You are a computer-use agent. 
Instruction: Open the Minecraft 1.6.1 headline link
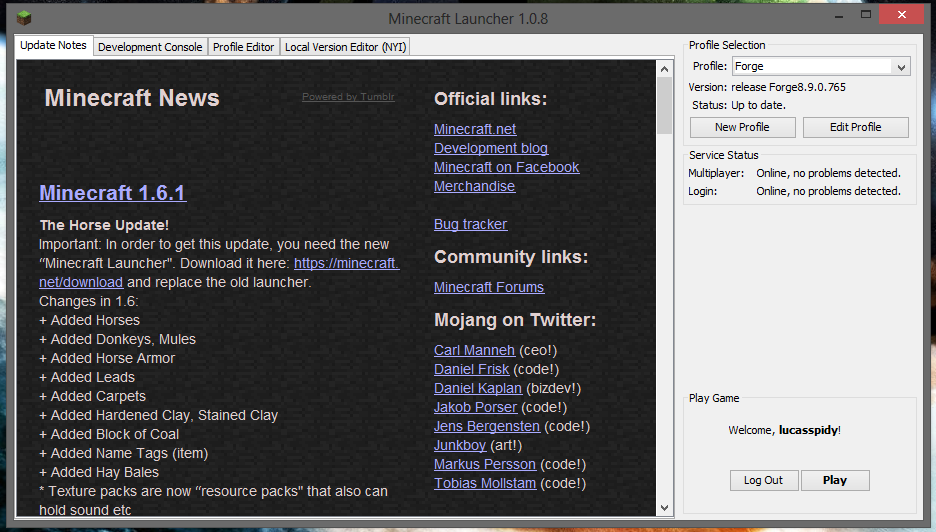(x=113, y=193)
